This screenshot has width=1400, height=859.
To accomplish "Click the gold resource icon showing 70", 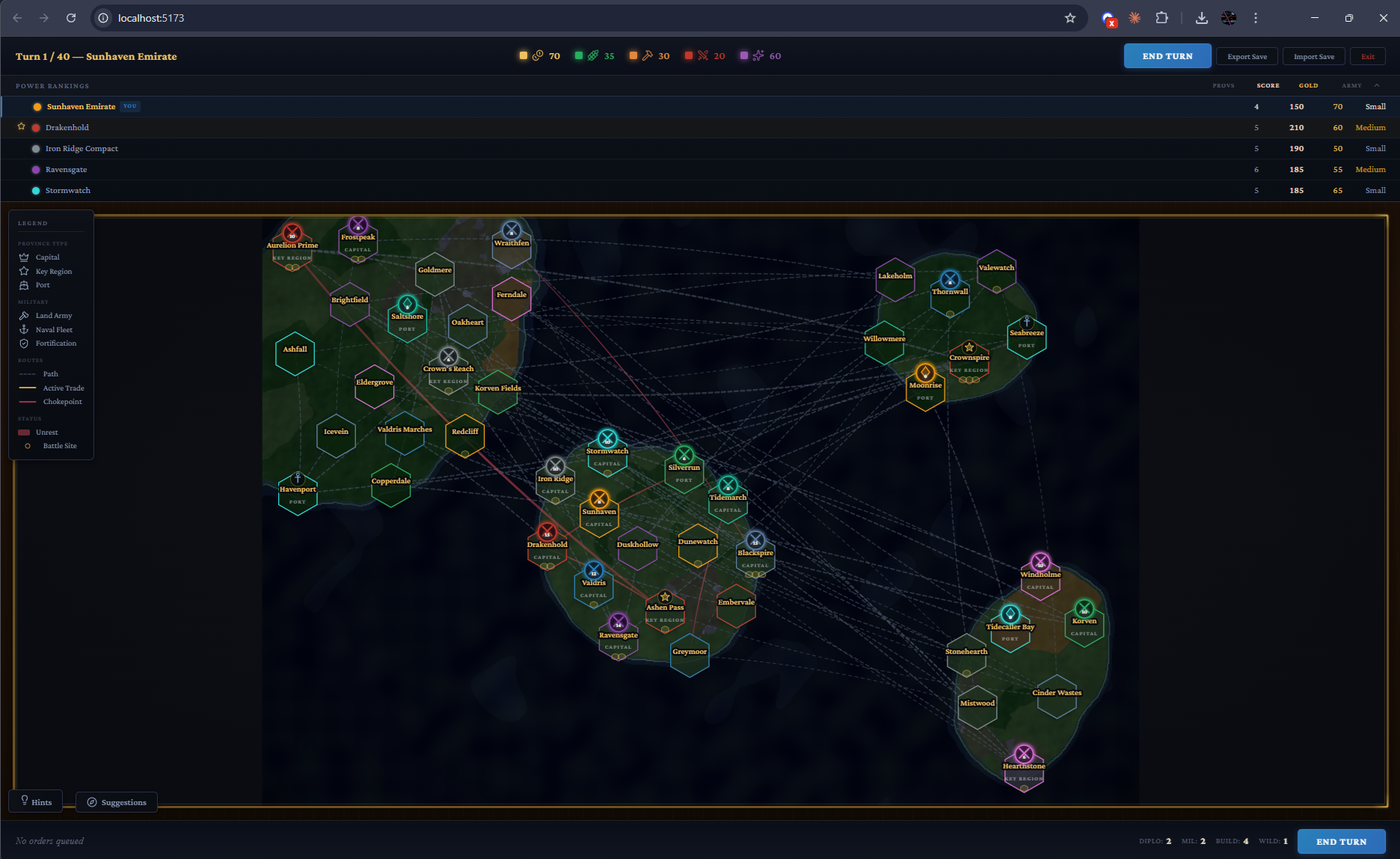I will (x=538, y=55).
